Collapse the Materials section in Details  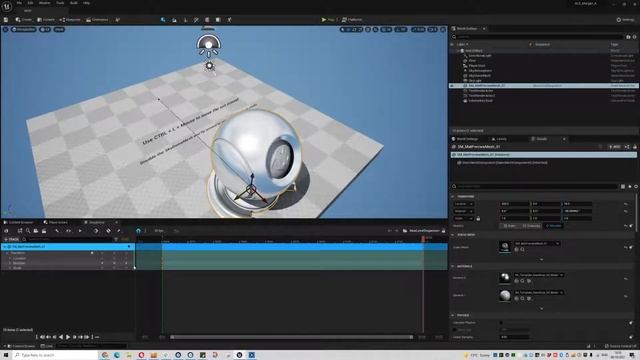tap(453, 267)
